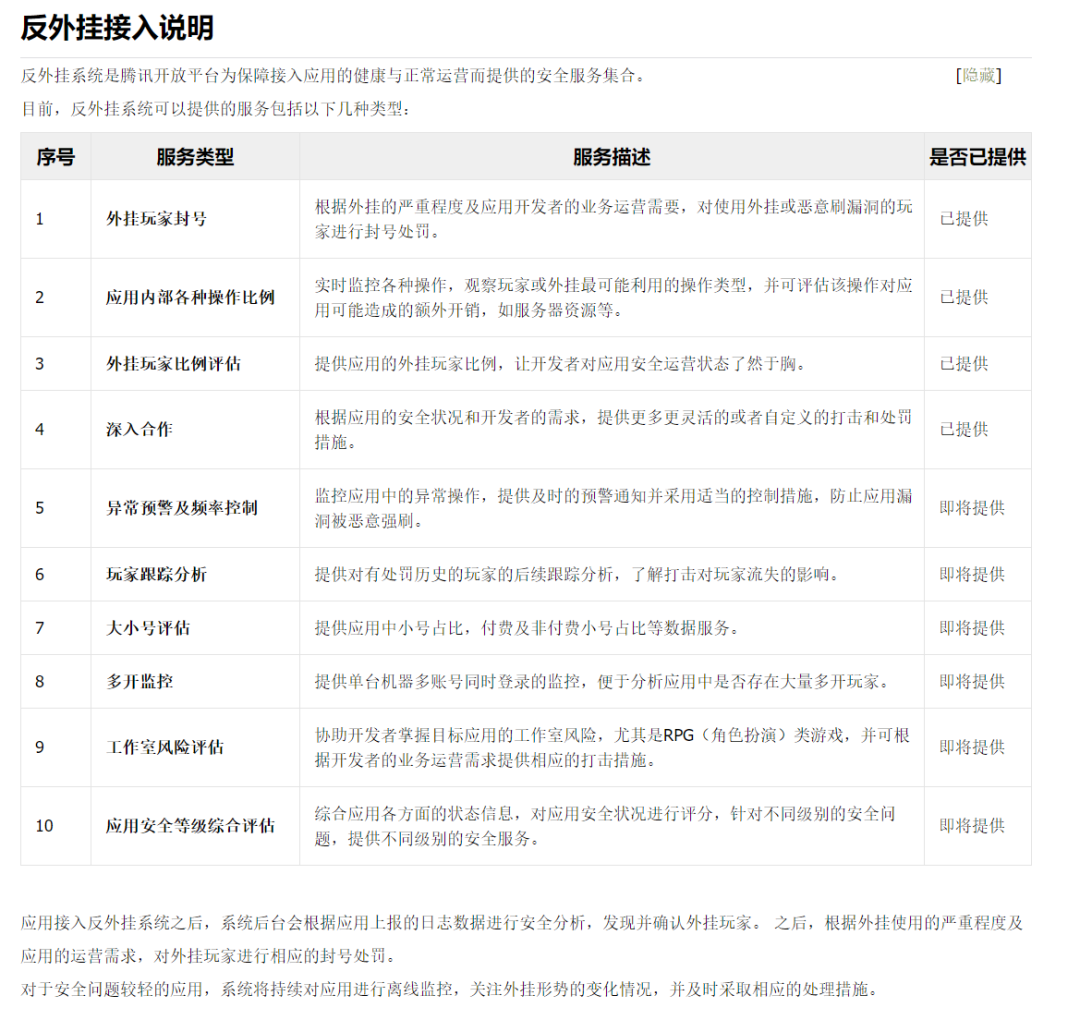Click sequence number 2 in the table
1080x1020 pixels.
(40, 298)
